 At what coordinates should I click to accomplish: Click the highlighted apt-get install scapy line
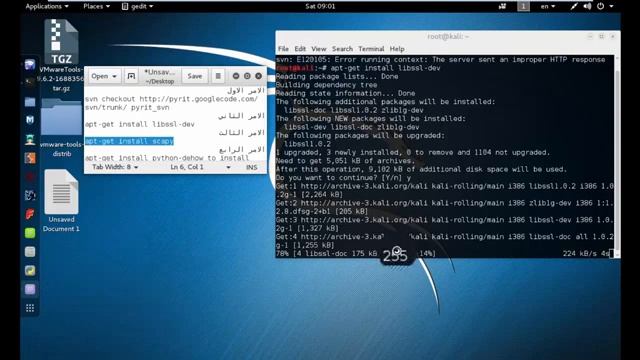coord(129,141)
